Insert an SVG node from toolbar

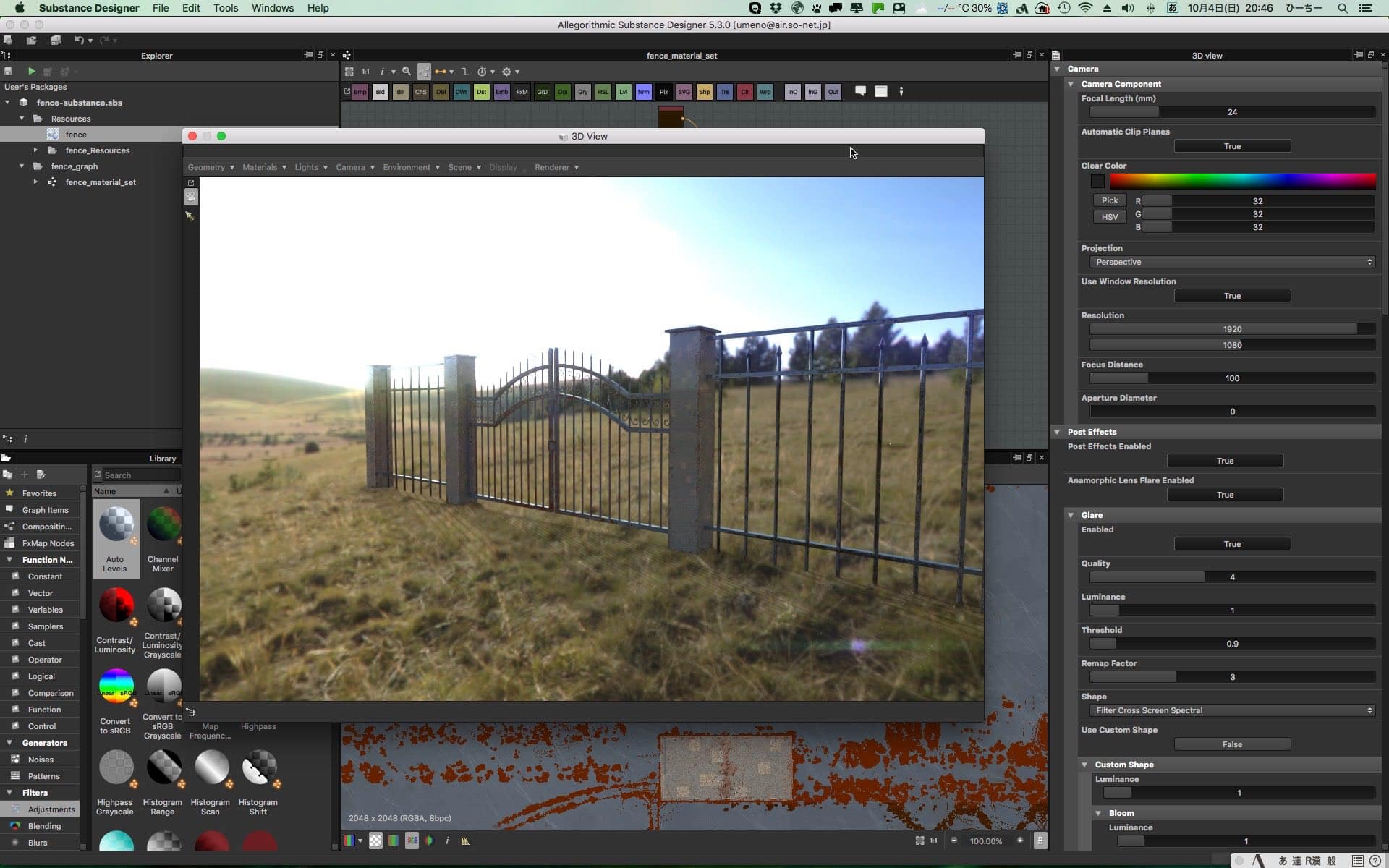[684, 92]
